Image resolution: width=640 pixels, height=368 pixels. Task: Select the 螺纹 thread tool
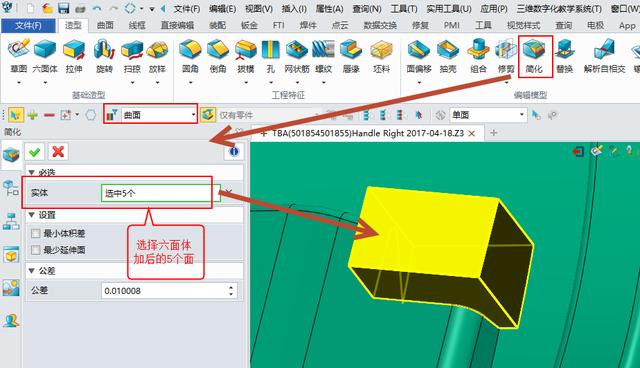pos(323,56)
